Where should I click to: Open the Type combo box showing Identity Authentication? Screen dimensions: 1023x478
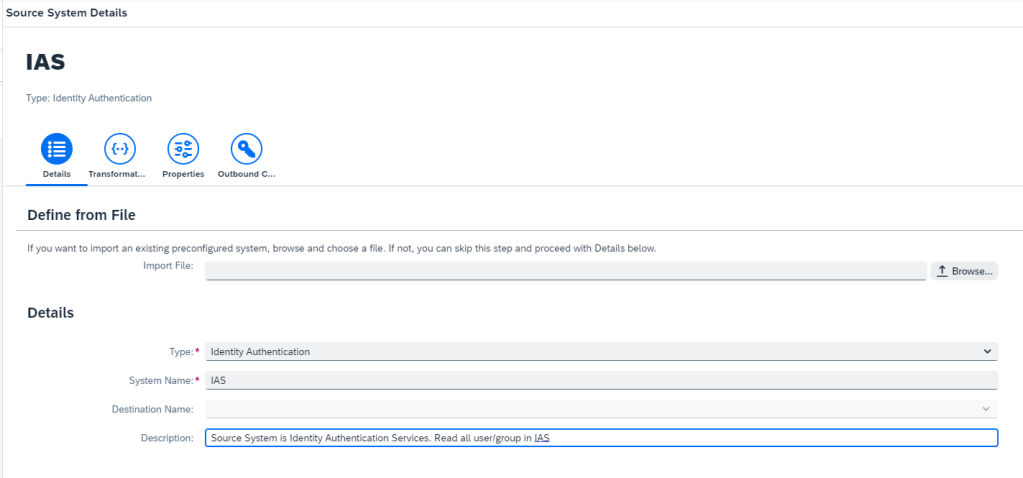[x=590, y=352]
